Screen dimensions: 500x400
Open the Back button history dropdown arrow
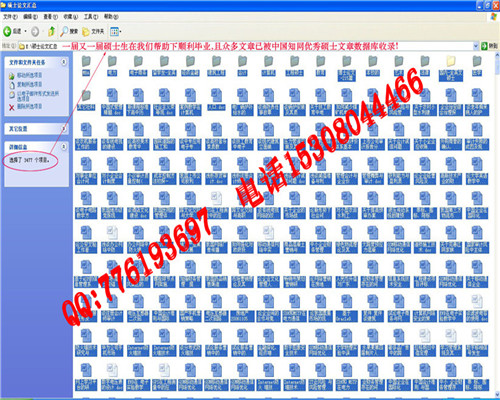pos(26,32)
